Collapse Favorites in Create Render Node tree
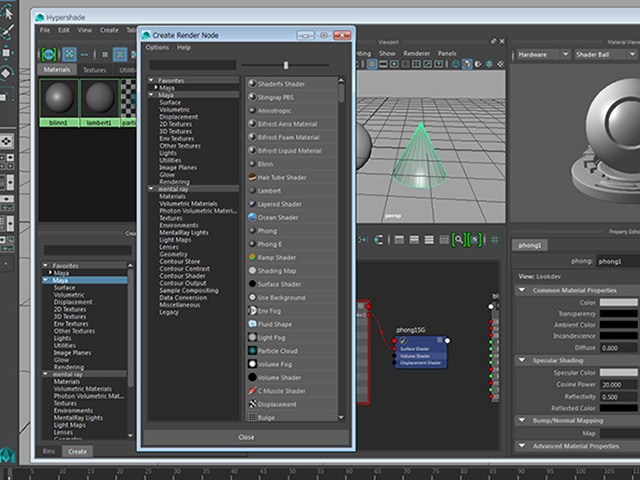Image resolution: width=640 pixels, height=480 pixels. pyautogui.click(x=151, y=80)
